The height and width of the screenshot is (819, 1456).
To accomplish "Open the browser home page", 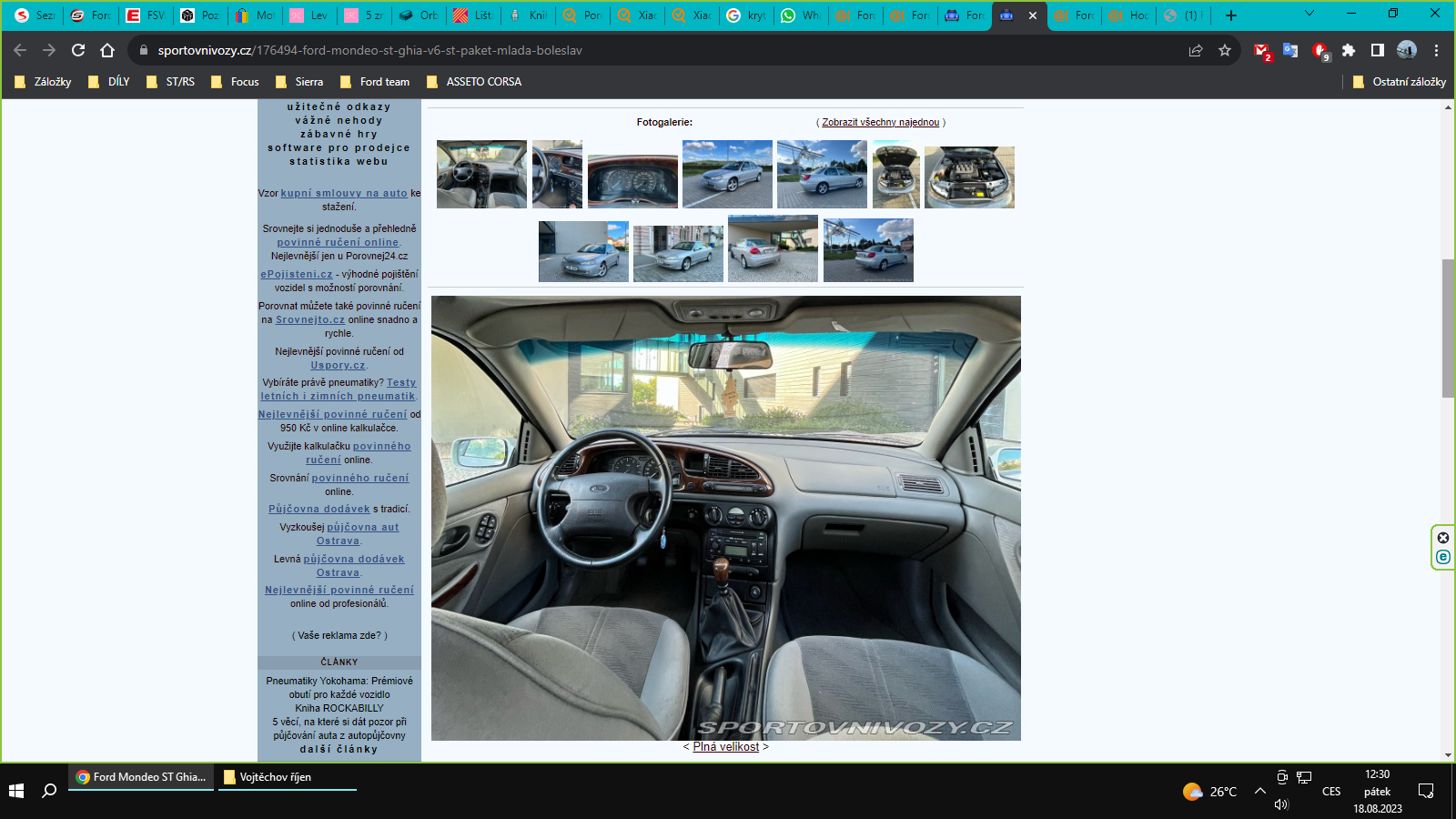I will pyautogui.click(x=107, y=50).
